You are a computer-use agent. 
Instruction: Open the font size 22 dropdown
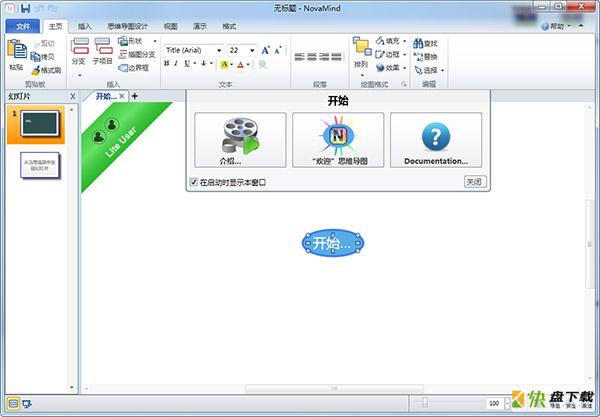[252, 50]
